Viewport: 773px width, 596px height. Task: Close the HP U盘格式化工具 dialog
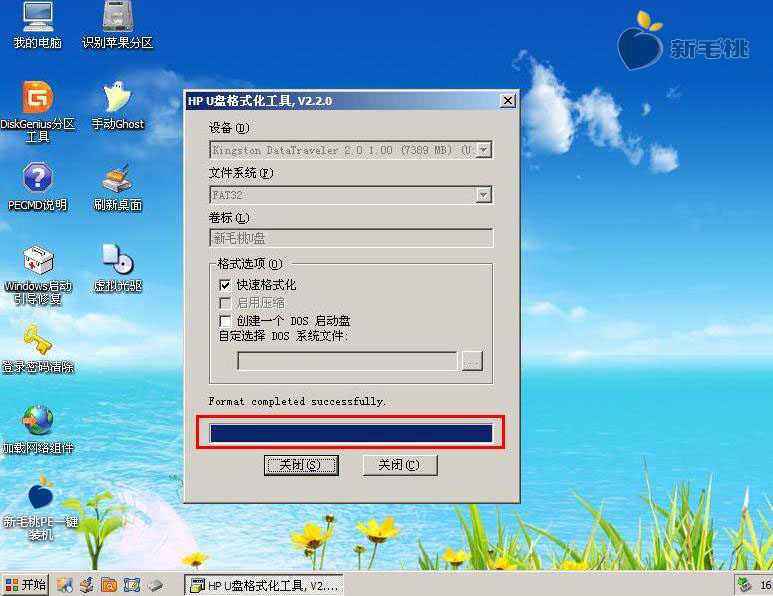pyautogui.click(x=507, y=101)
